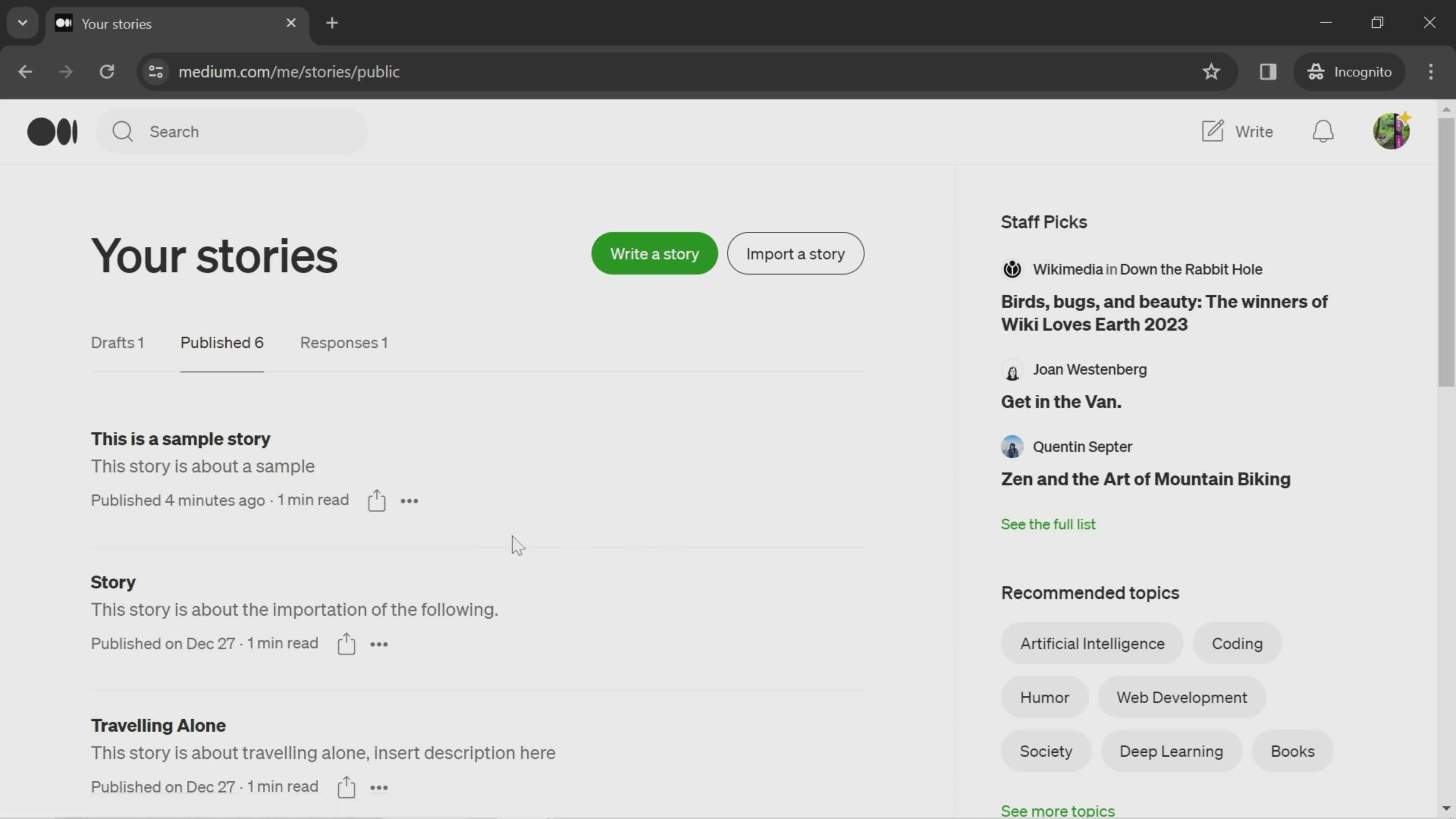Click the Published 6 tab
This screenshot has width=1456, height=819.
(x=222, y=342)
